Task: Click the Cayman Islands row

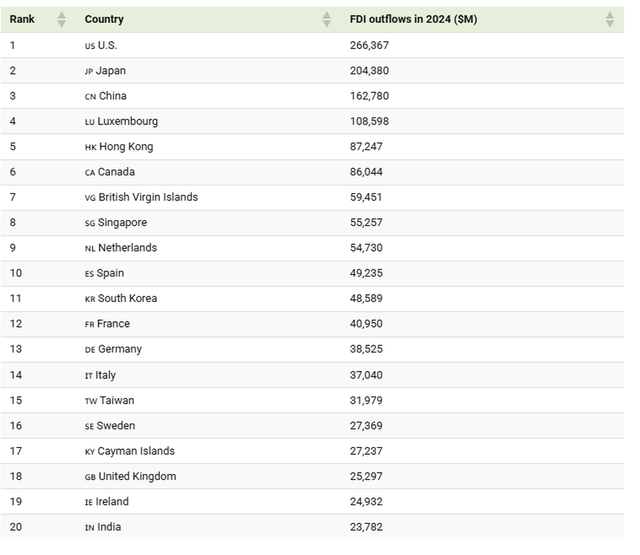Action: [x=312, y=451]
